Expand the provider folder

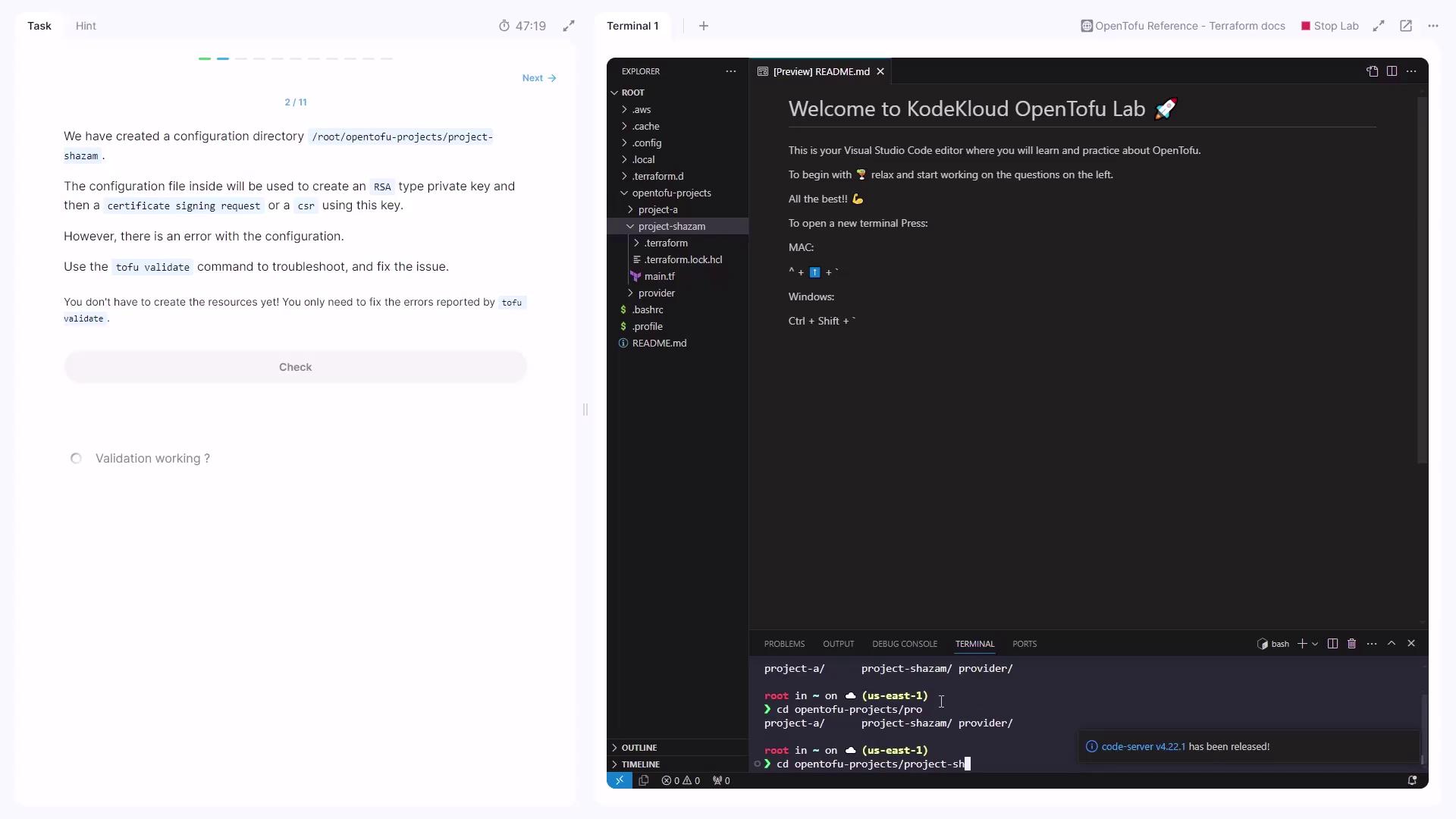pos(656,293)
